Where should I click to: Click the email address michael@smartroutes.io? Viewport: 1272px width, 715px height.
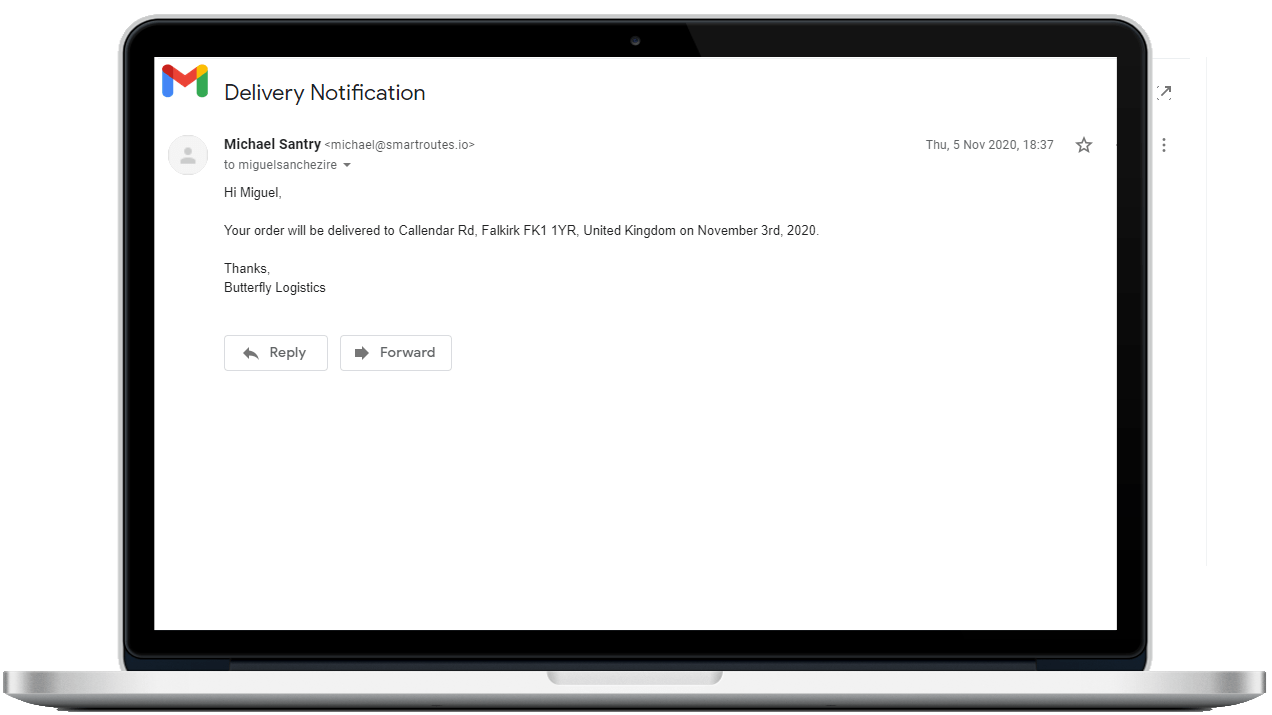(399, 145)
